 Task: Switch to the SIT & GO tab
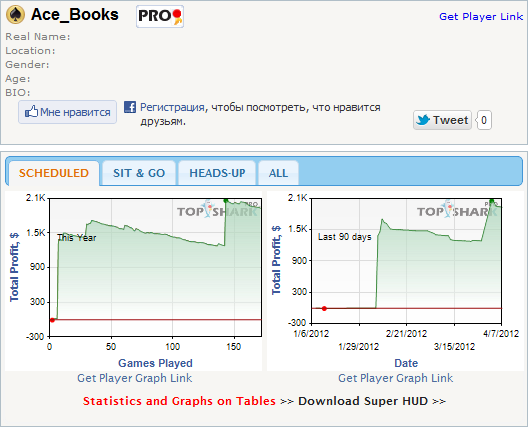pyautogui.click(x=139, y=173)
